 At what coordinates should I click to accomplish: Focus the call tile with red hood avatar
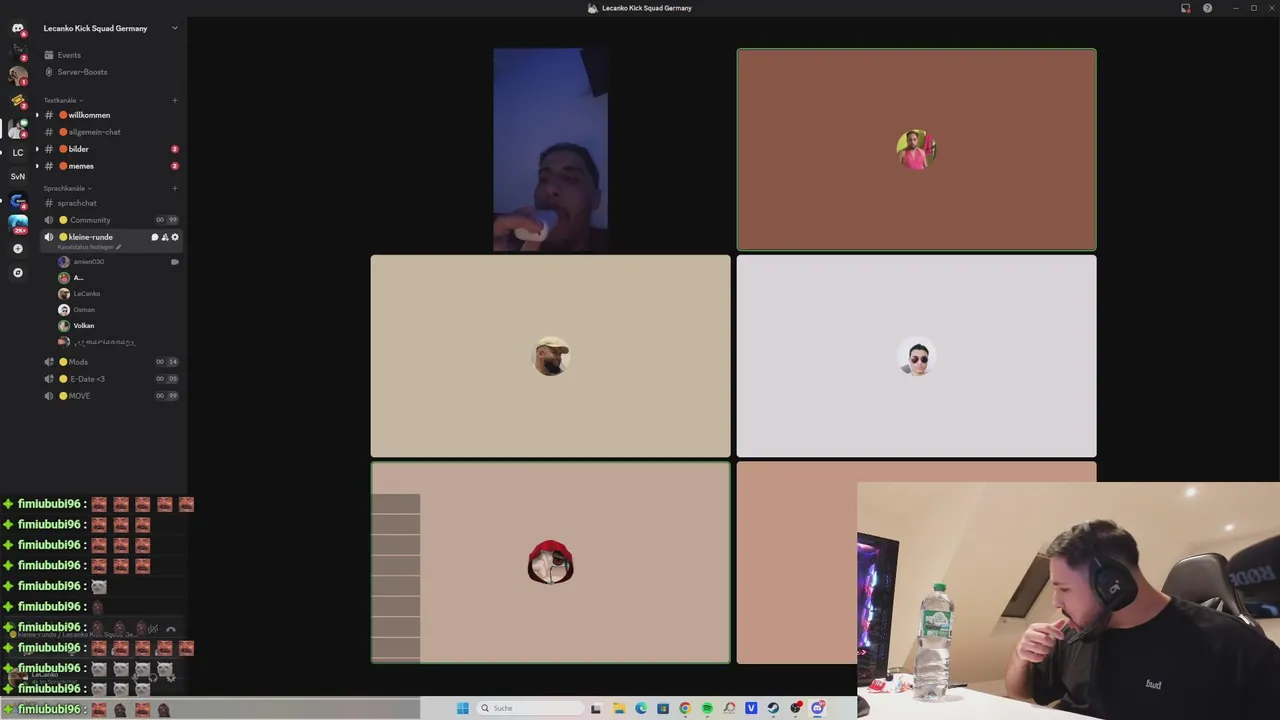[550, 562]
